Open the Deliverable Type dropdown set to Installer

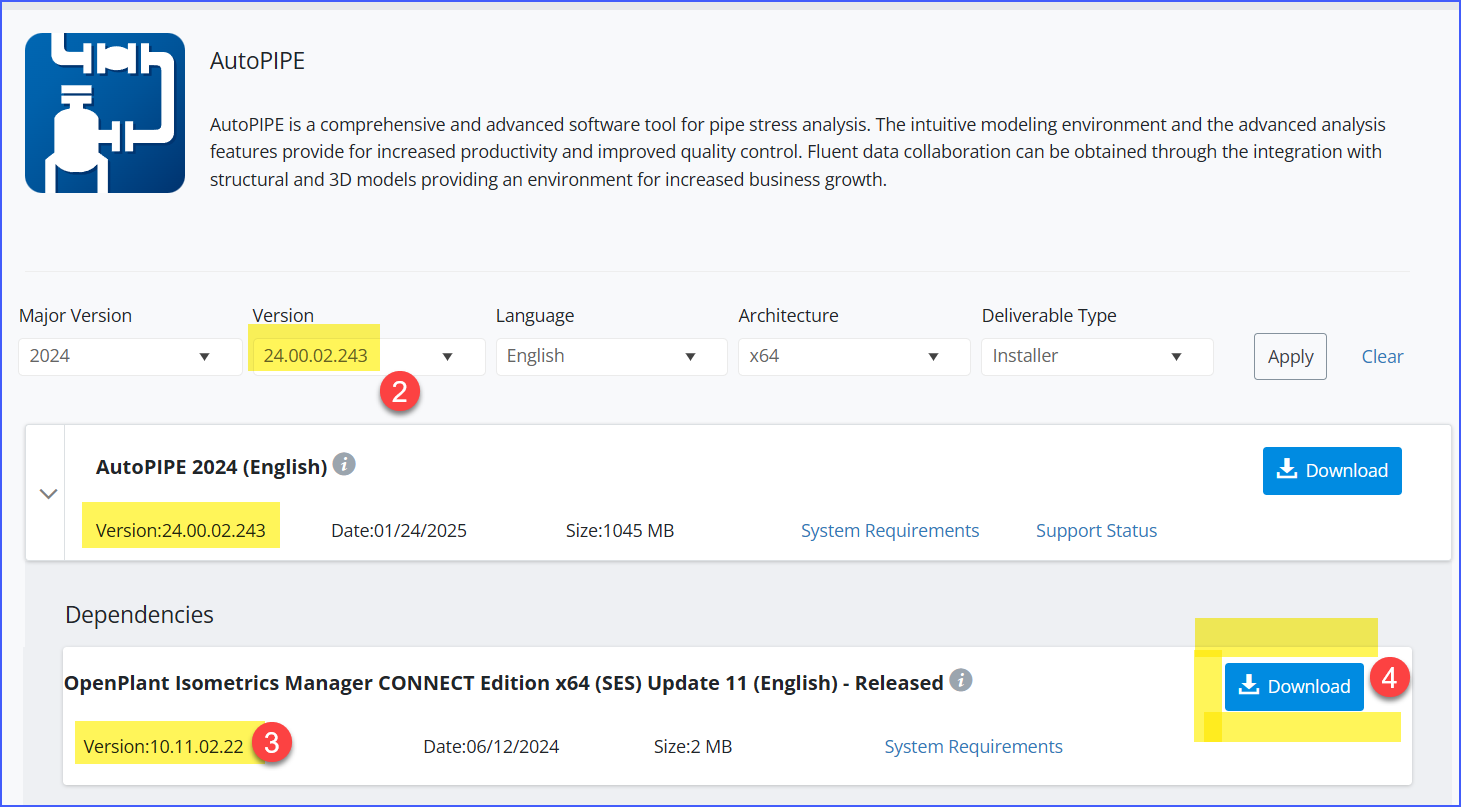pos(1097,356)
